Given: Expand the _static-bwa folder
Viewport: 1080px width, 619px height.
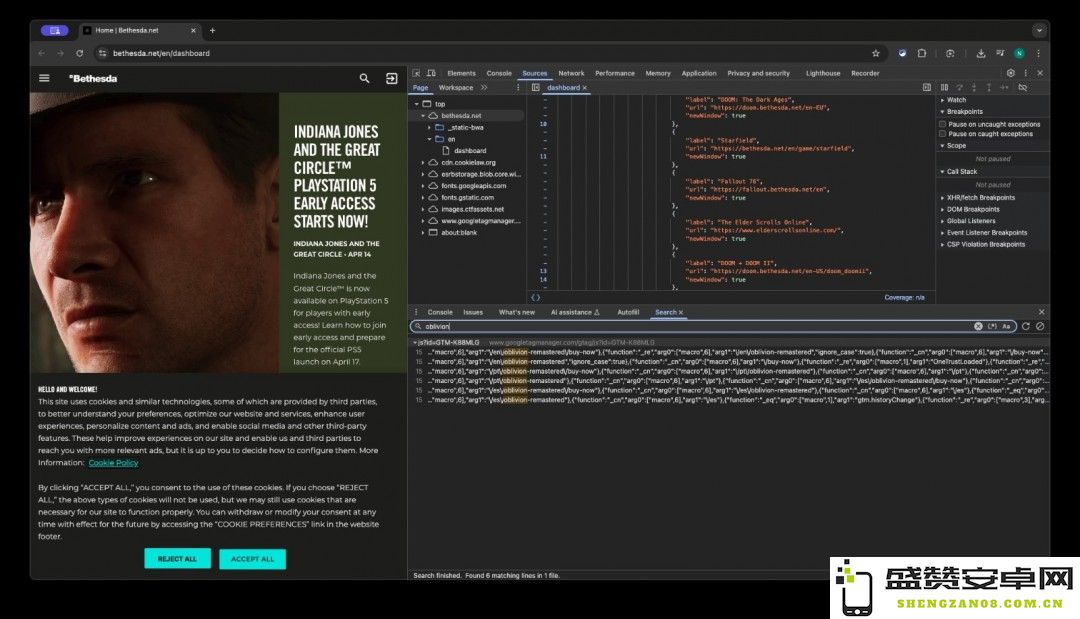Looking at the screenshot, I should tap(429, 127).
